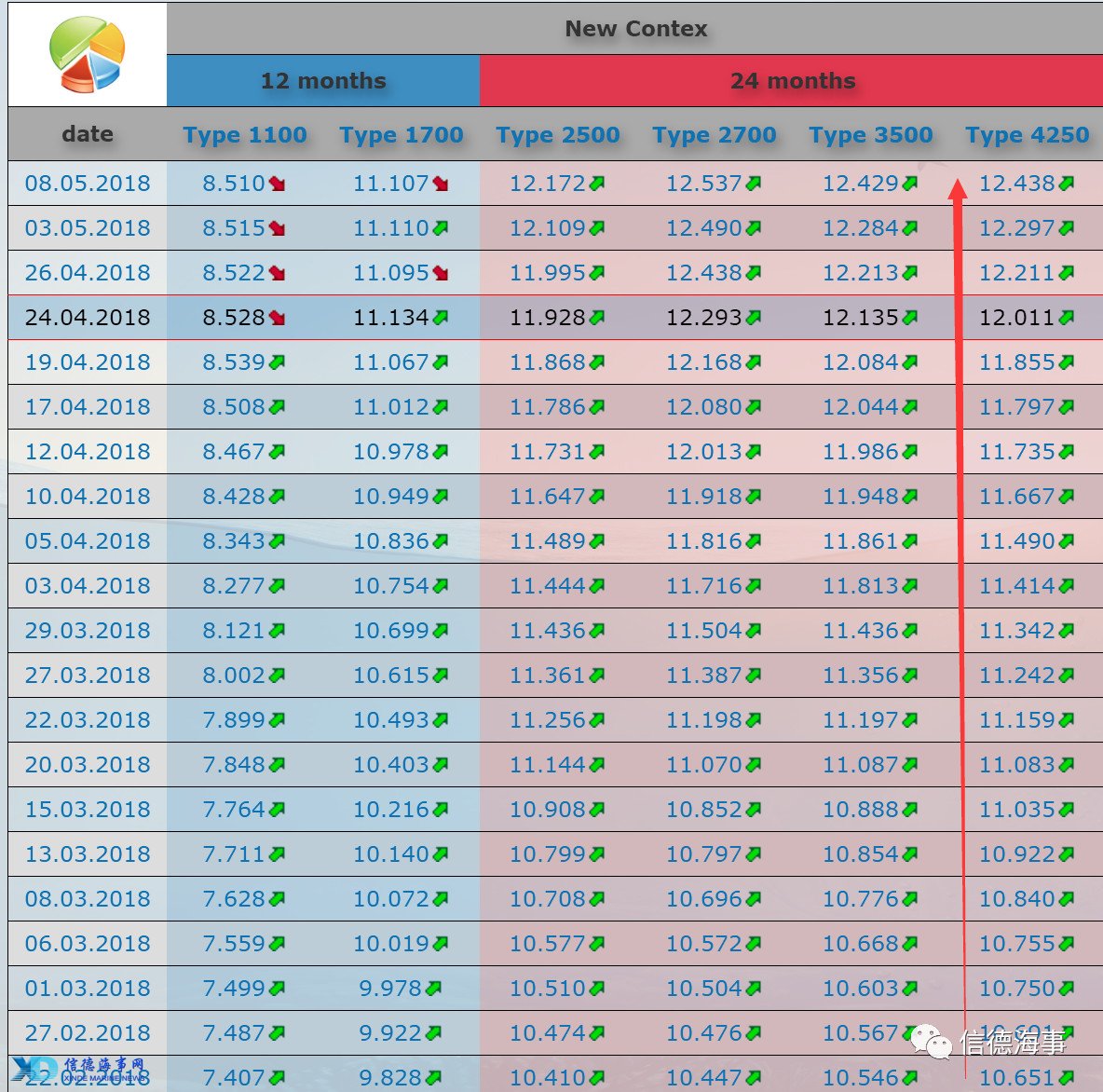Click the date column header
The height and width of the screenshot is (1092, 1103).
tap(88, 133)
